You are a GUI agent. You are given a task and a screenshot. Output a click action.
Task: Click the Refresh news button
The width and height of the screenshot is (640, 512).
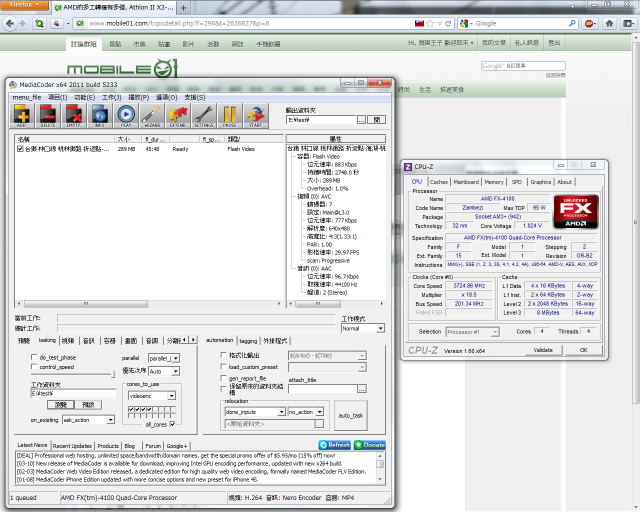[x=335, y=445]
